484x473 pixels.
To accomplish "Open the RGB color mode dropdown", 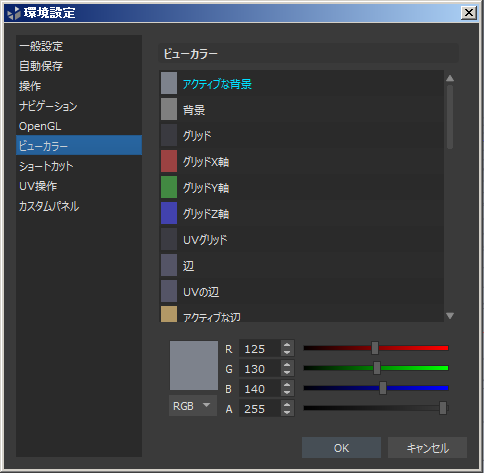I will coord(193,406).
